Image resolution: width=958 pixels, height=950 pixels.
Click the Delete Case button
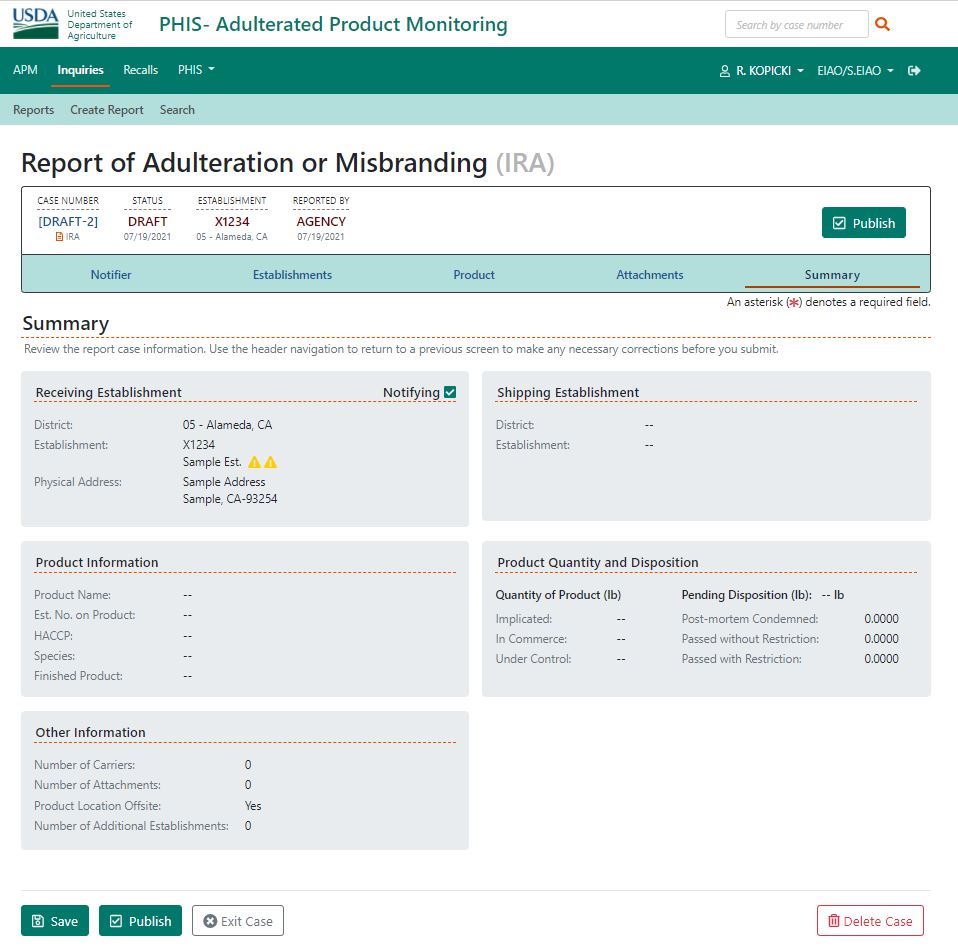[x=870, y=921]
